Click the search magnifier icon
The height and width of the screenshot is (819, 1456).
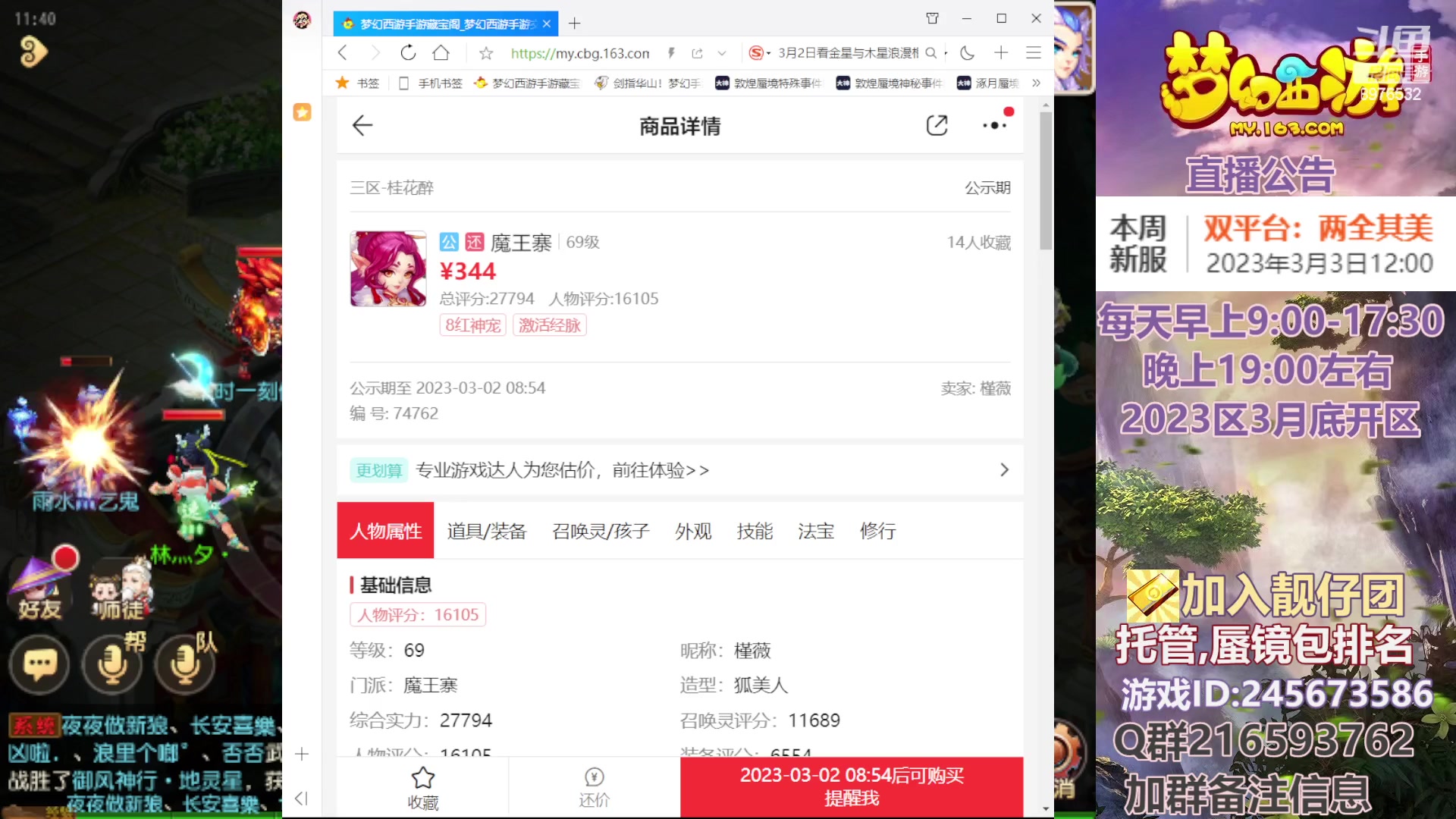(x=931, y=53)
